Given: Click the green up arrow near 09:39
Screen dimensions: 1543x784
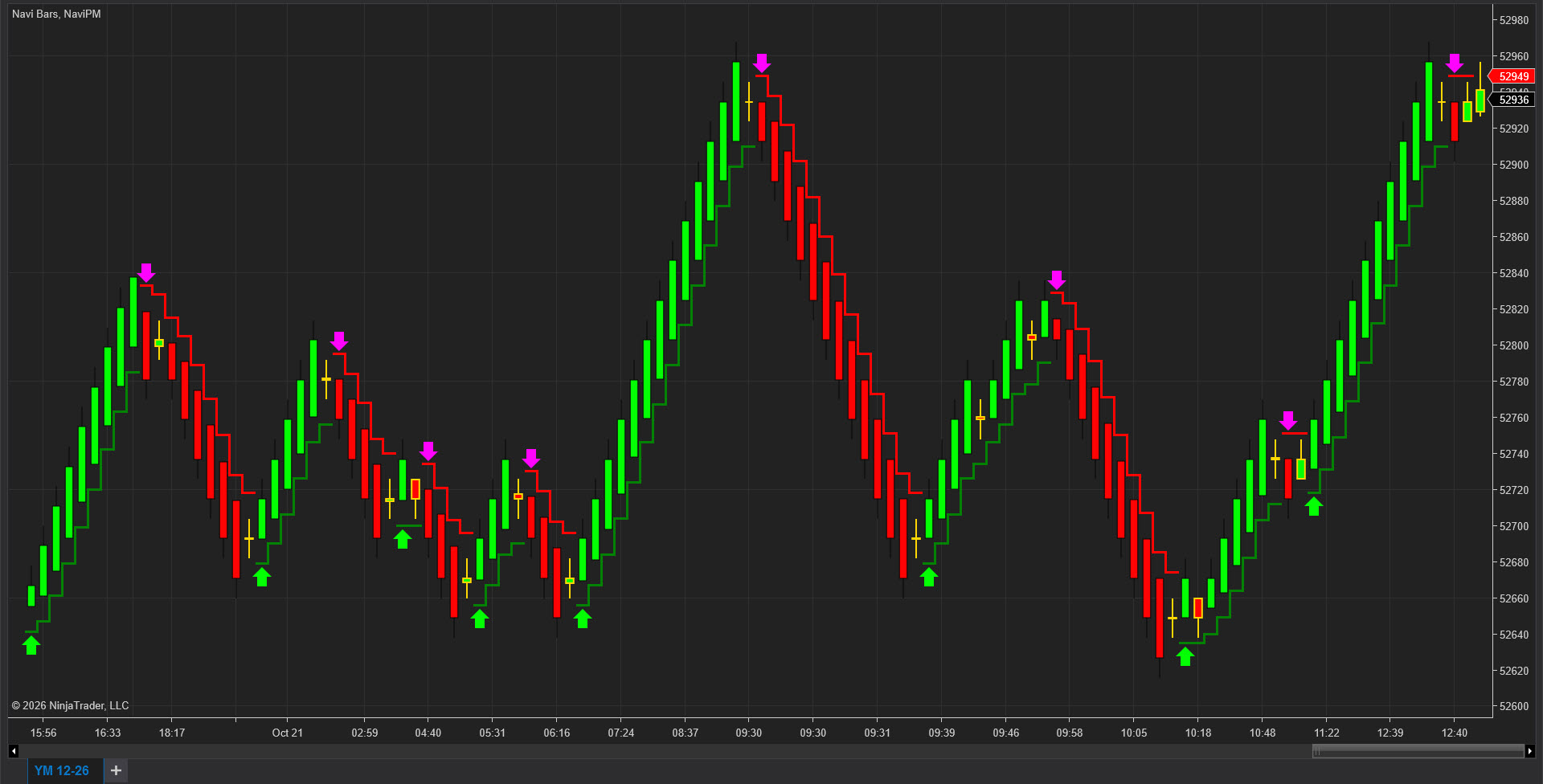Looking at the screenshot, I should 929,577.
